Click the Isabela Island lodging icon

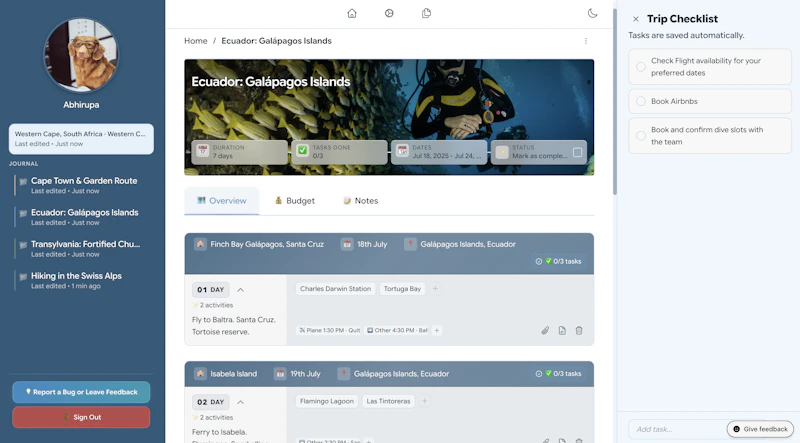(200, 374)
